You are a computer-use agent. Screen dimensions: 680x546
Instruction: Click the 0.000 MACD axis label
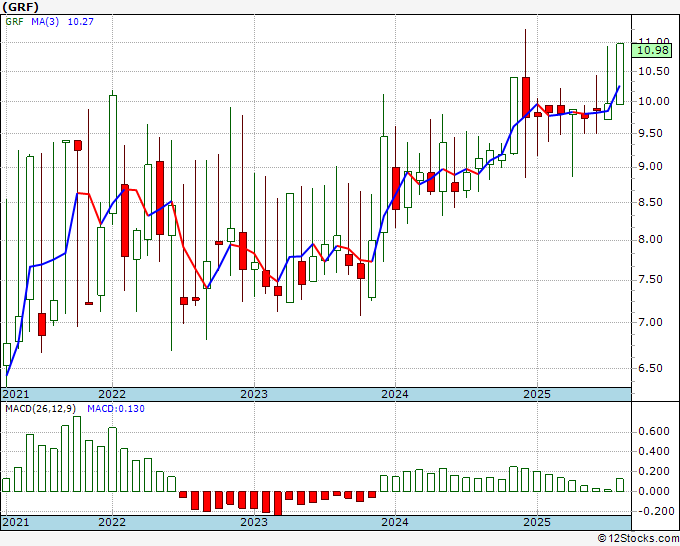(654, 491)
